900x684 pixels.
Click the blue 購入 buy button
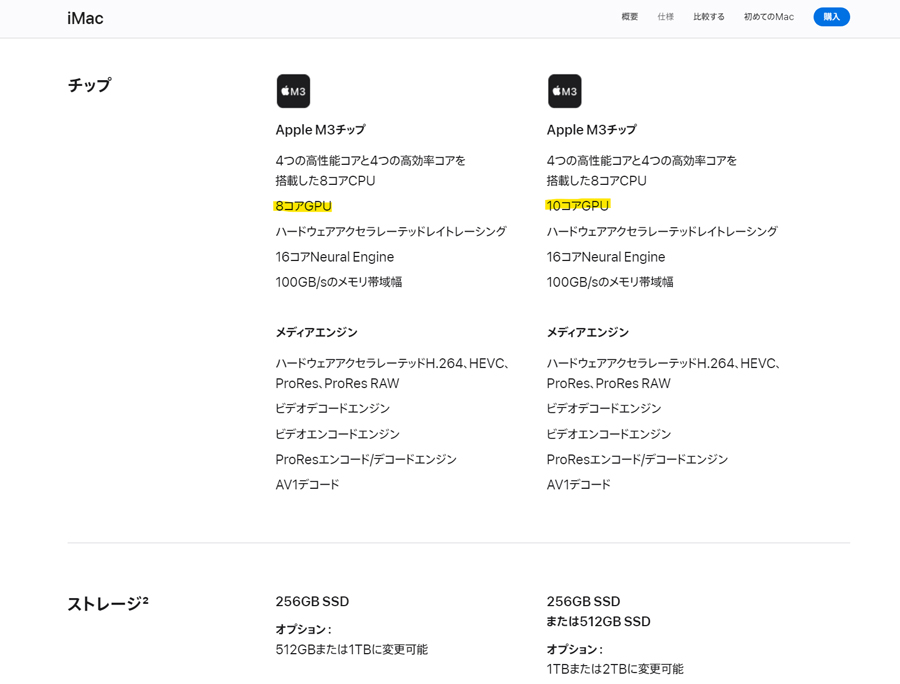(x=831, y=17)
